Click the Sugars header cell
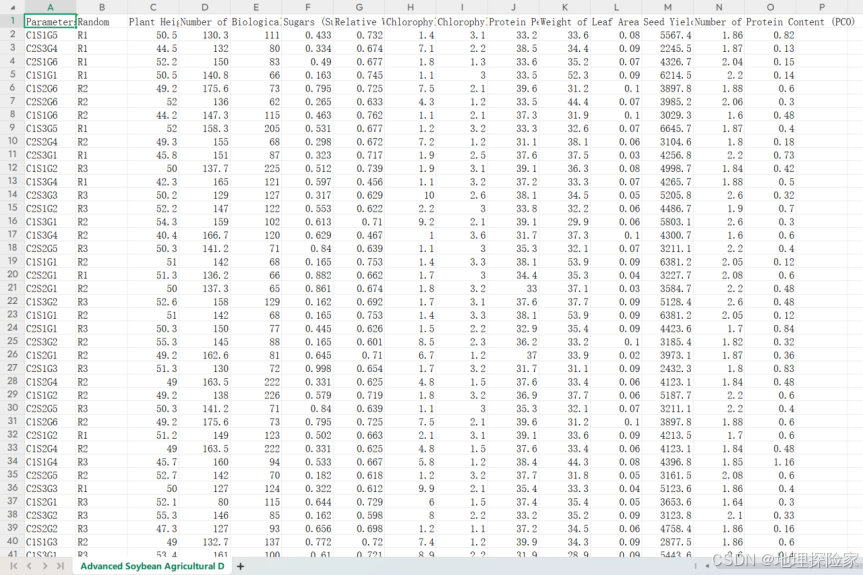The image size is (863, 575). click(x=308, y=21)
